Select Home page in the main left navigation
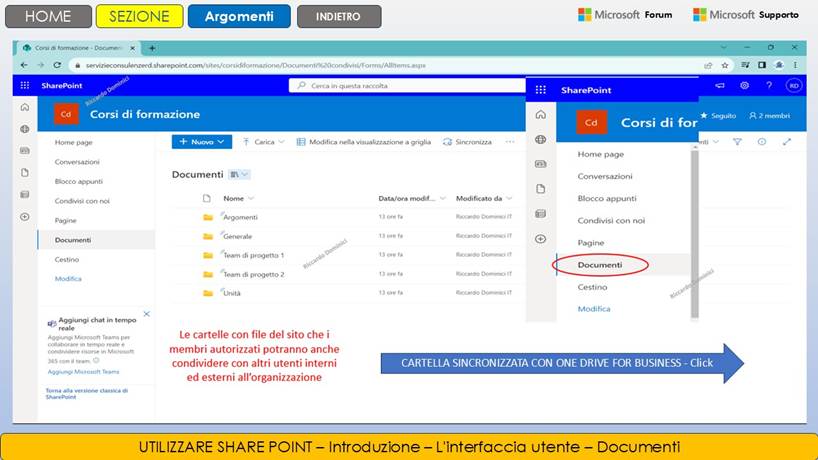The width and height of the screenshot is (818, 460). (74, 142)
